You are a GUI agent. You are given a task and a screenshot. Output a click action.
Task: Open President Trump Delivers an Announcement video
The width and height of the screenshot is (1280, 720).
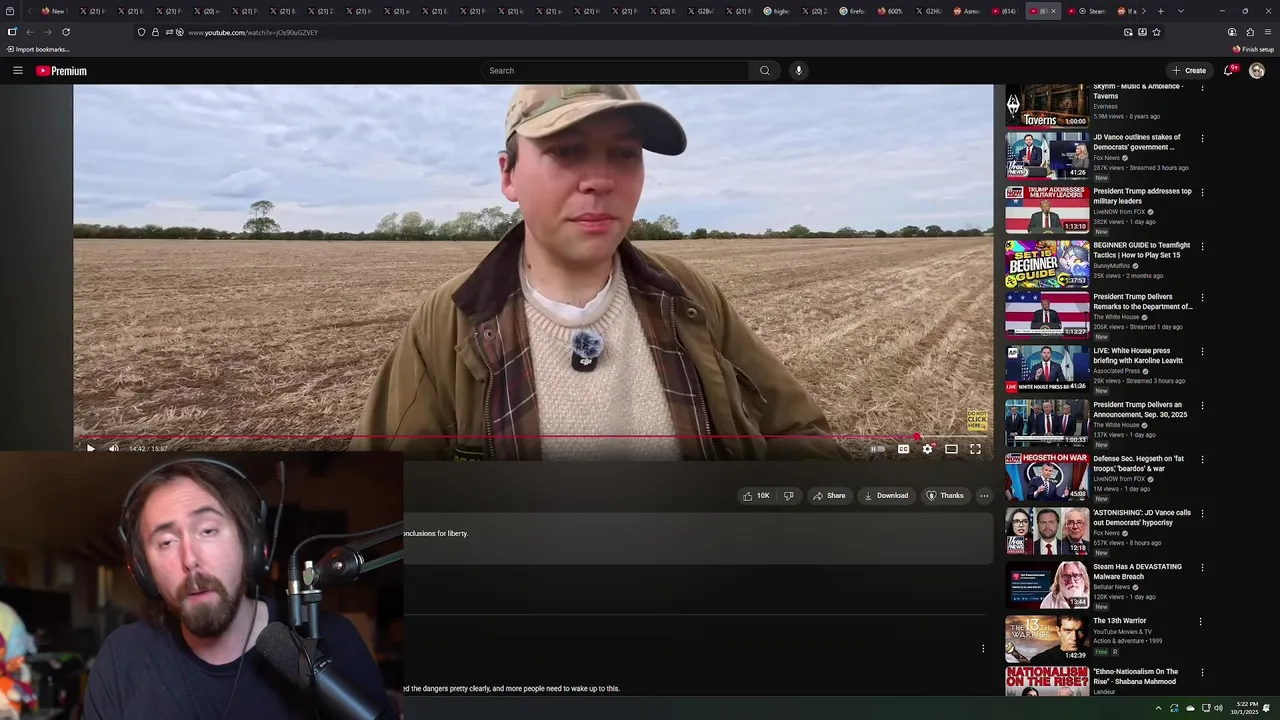pos(1140,409)
